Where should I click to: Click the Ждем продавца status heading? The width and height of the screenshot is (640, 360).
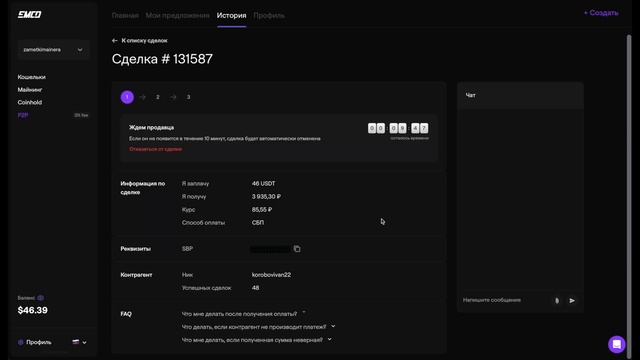point(151,127)
